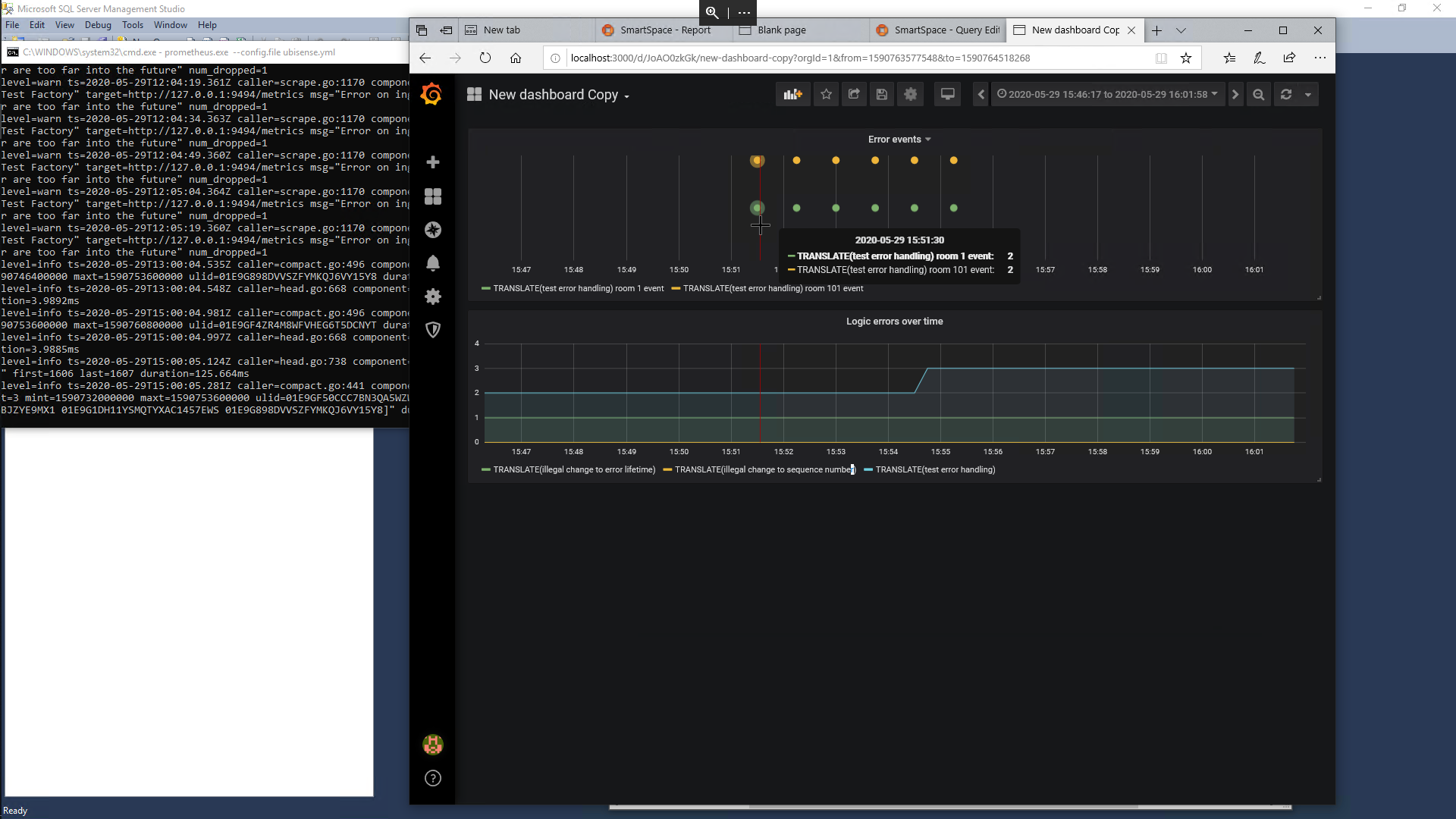Toggle reading view icon in address bar
Image resolution: width=1456 pixels, height=819 pixels.
click(x=1161, y=58)
